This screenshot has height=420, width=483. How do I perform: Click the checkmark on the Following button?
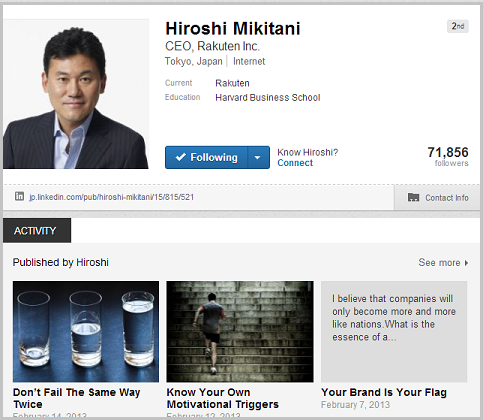pyautogui.click(x=180, y=157)
